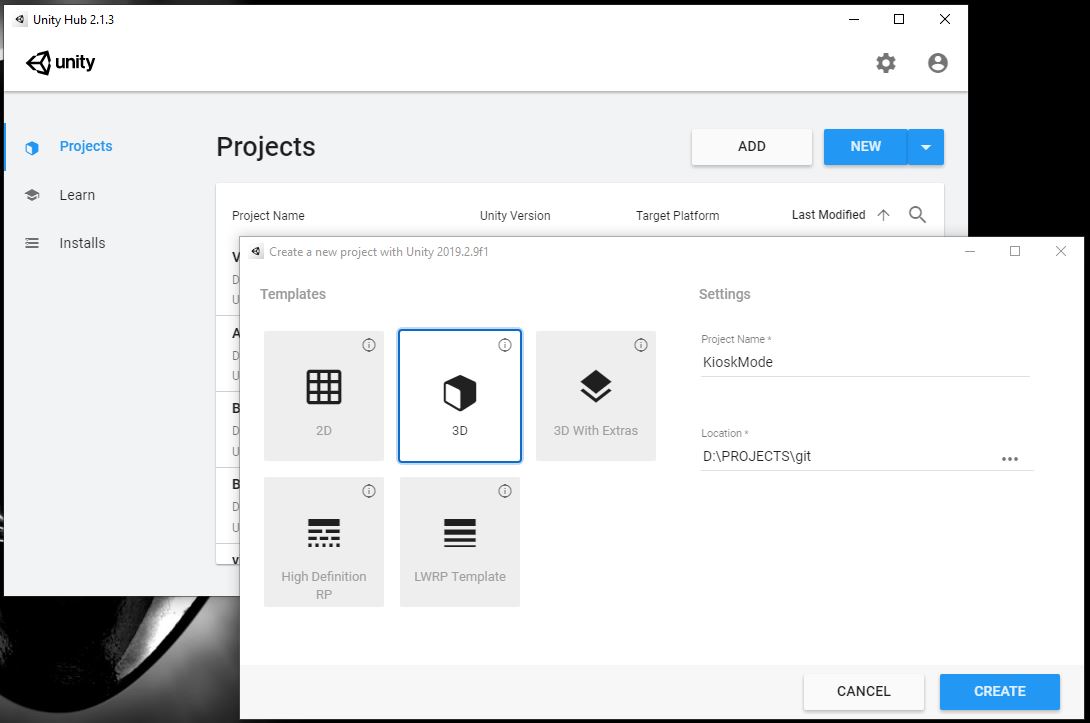Open the project search magnifier
This screenshot has height=723, width=1090.
pos(918,215)
